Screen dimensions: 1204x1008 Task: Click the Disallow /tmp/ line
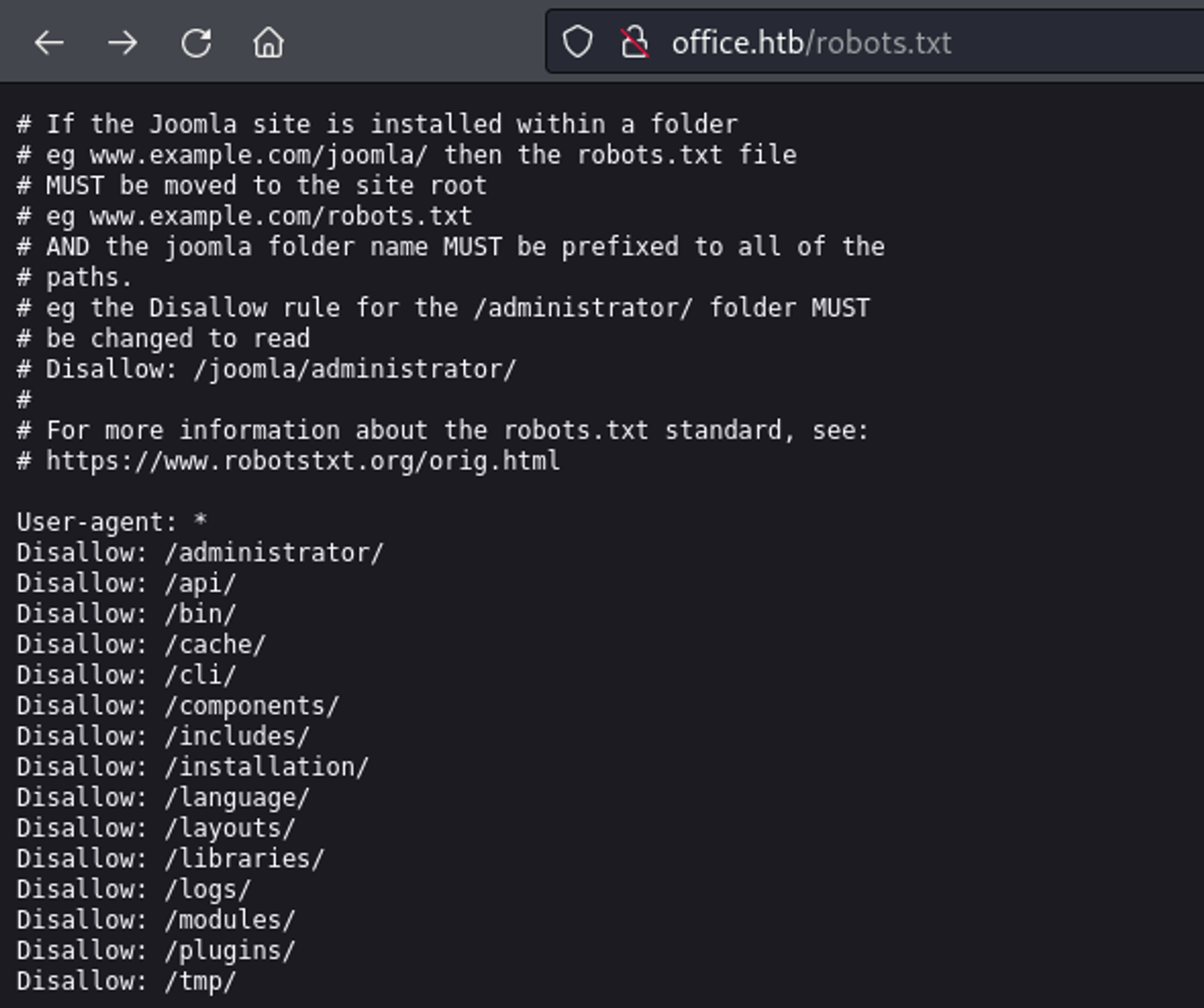(126, 981)
